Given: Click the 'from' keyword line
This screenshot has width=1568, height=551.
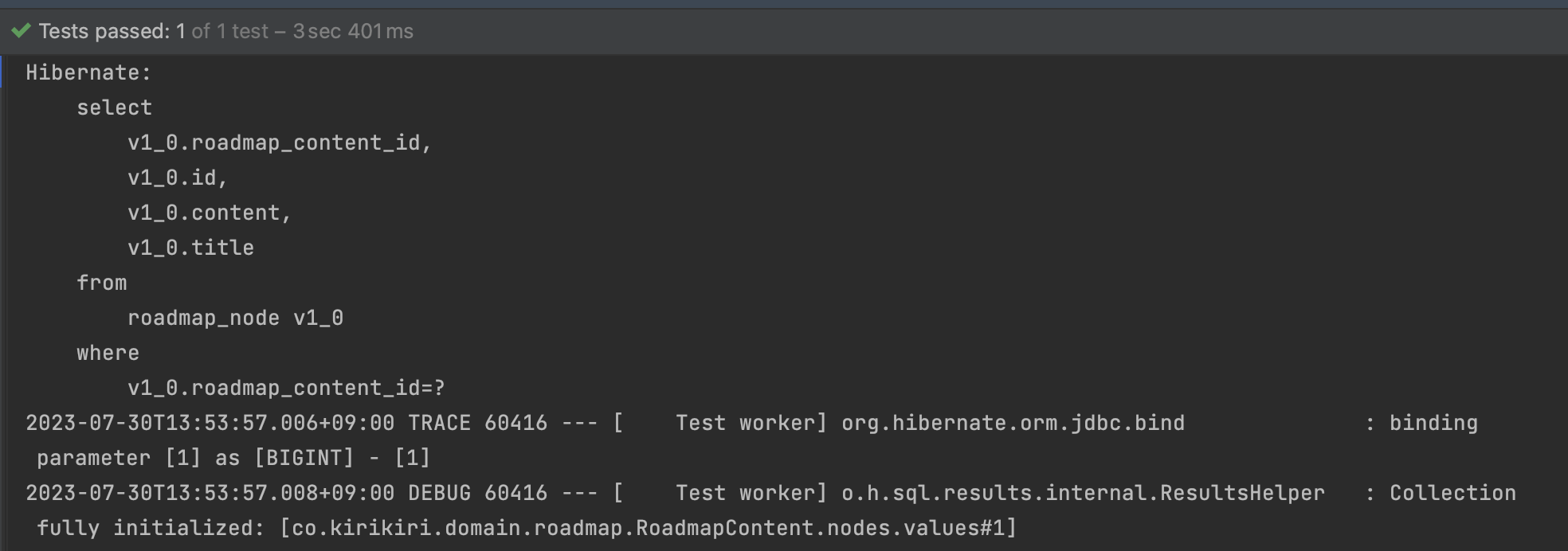Looking at the screenshot, I should (101, 283).
